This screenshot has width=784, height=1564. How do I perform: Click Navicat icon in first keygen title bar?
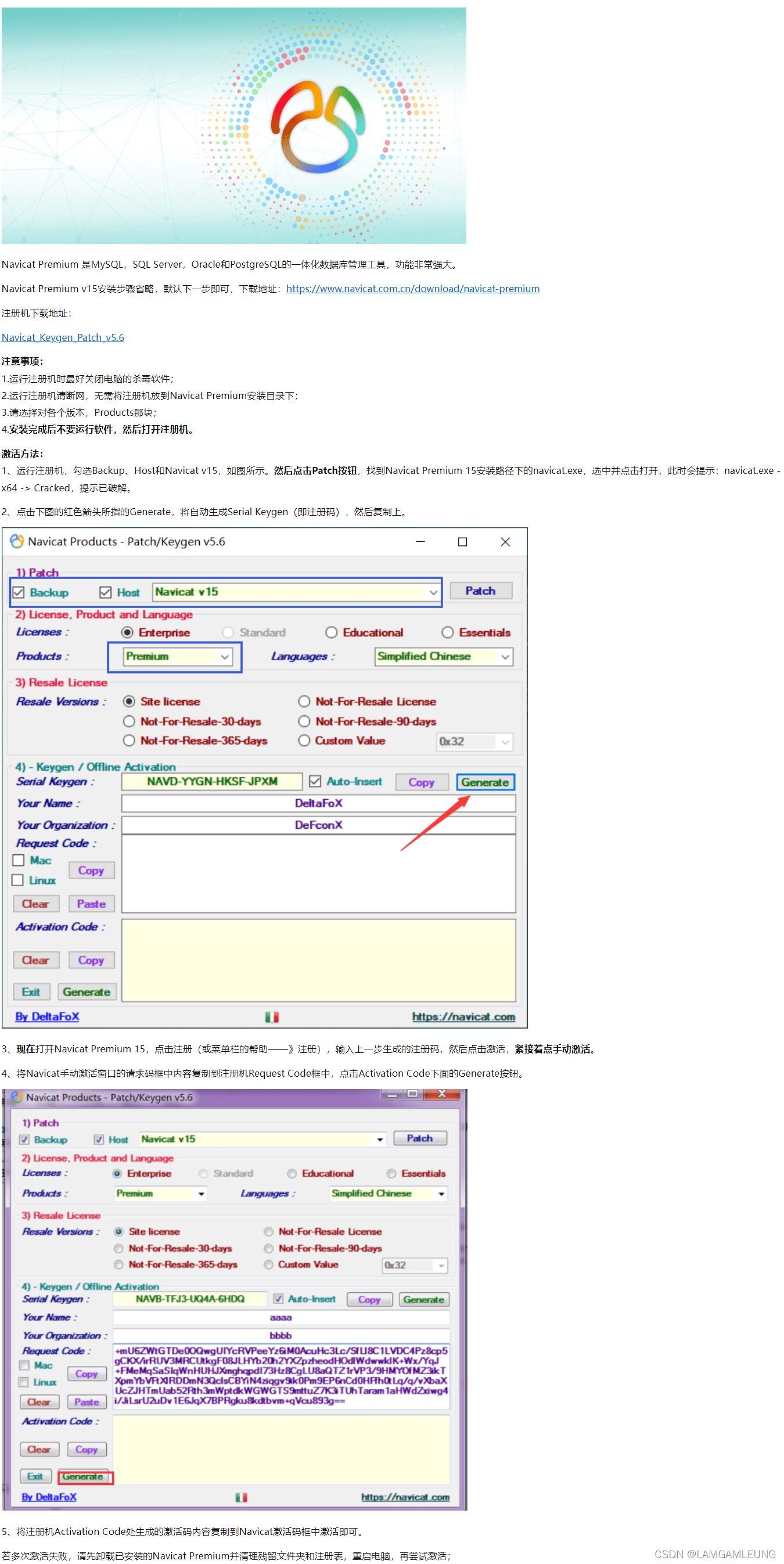point(17,541)
